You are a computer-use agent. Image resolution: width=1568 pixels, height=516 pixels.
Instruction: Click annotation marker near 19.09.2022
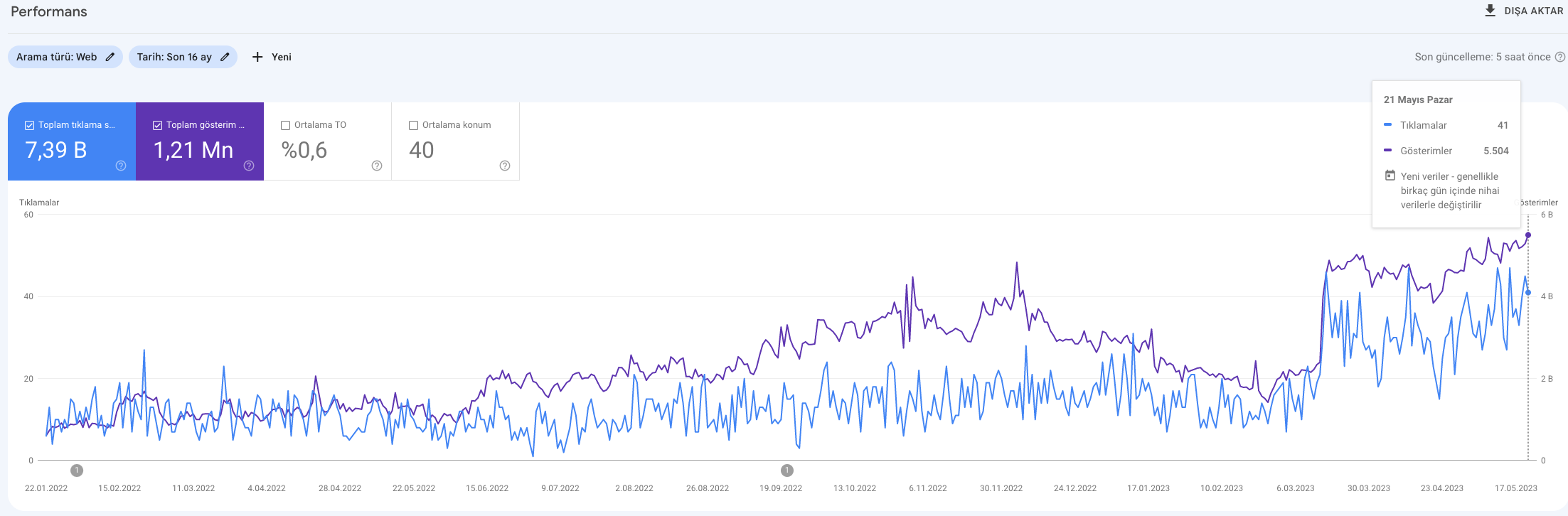[x=786, y=471]
